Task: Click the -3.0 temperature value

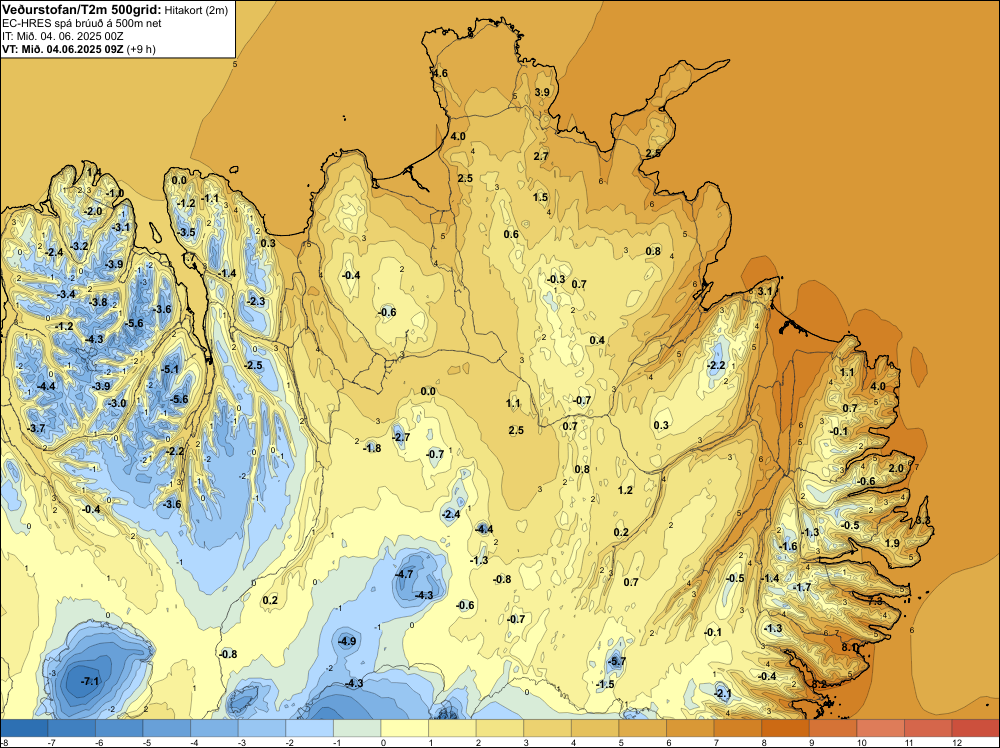Action: click(x=117, y=403)
